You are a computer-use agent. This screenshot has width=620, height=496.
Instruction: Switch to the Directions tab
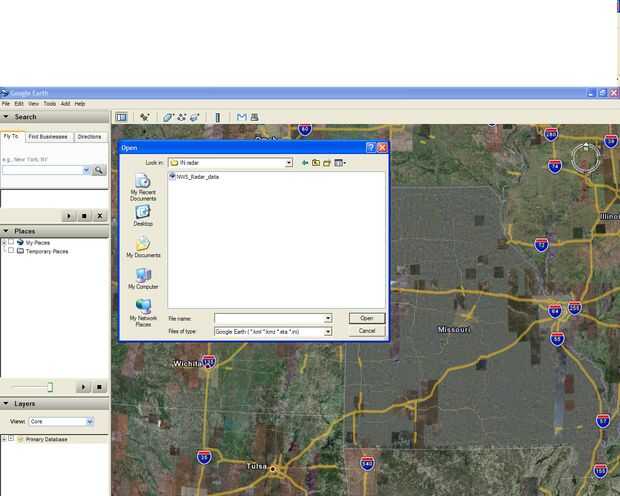[89, 137]
